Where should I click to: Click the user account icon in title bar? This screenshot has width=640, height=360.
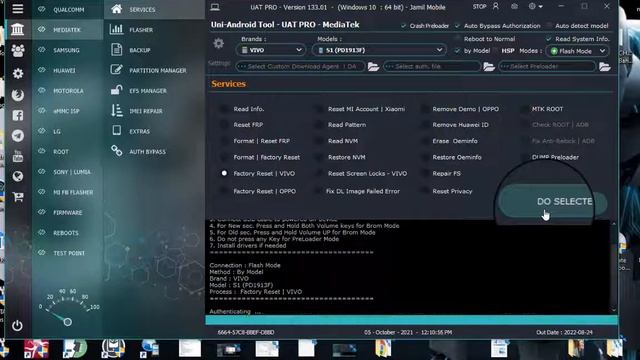(496, 7)
